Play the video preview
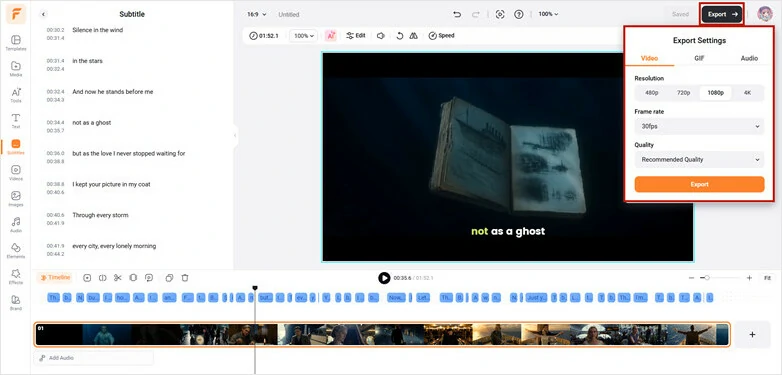The height and width of the screenshot is (375, 782). tap(384, 278)
